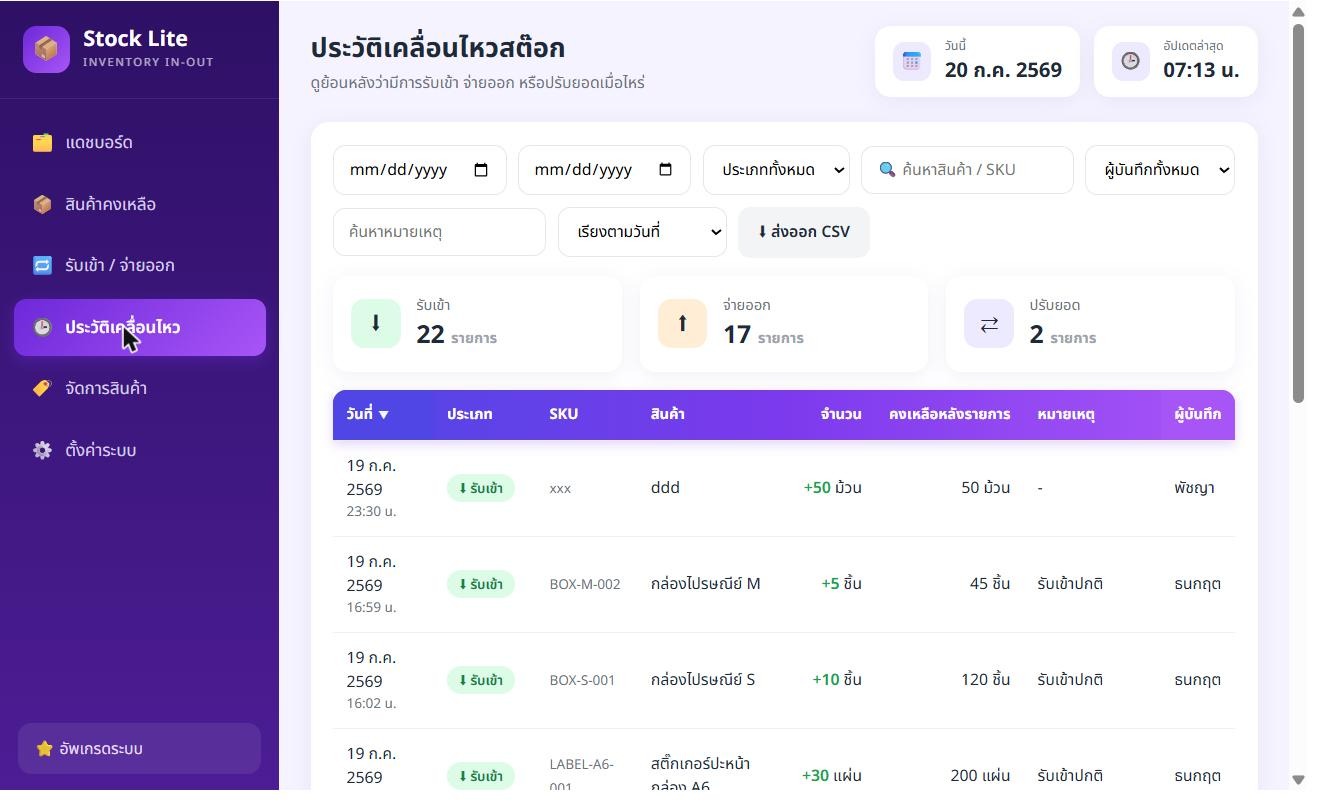Click the remaining balance 200 แผ่น

coord(980,776)
